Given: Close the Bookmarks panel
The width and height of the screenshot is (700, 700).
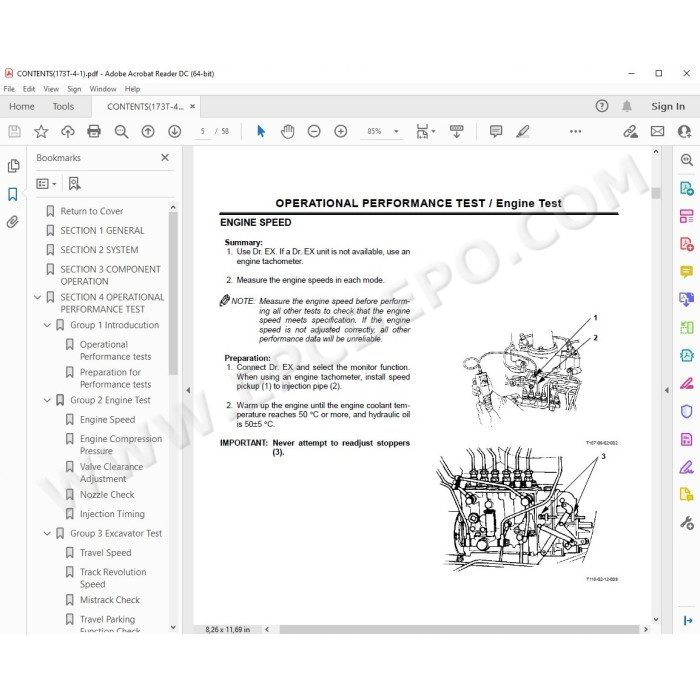Looking at the screenshot, I should [165, 158].
